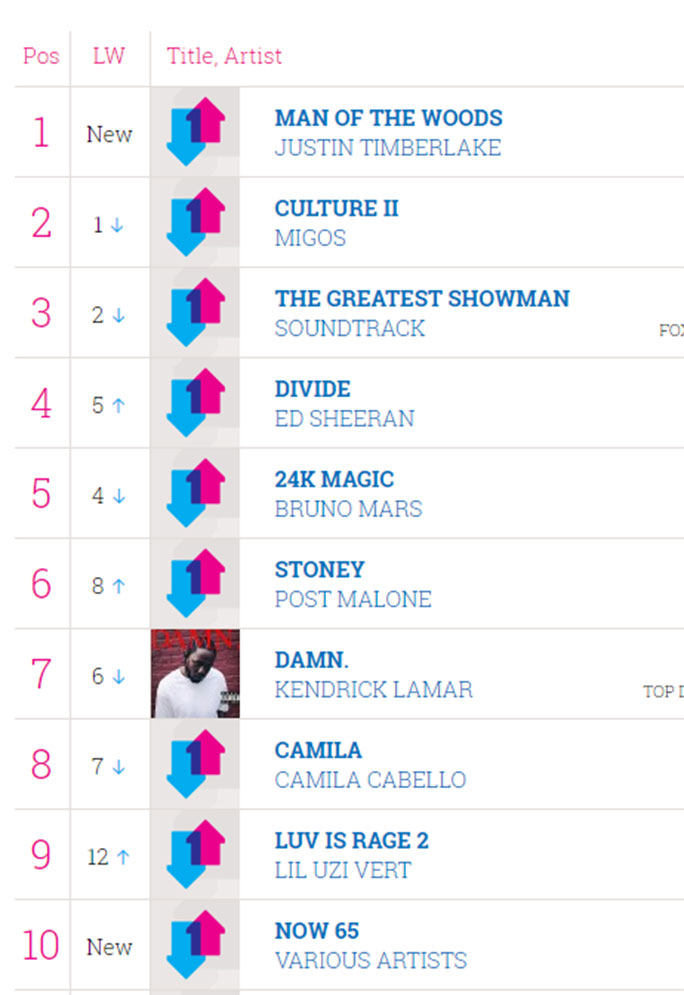The width and height of the screenshot is (684, 995).
Task: Open the MAN OF THE WOODS title link
Action: pyautogui.click(x=388, y=118)
